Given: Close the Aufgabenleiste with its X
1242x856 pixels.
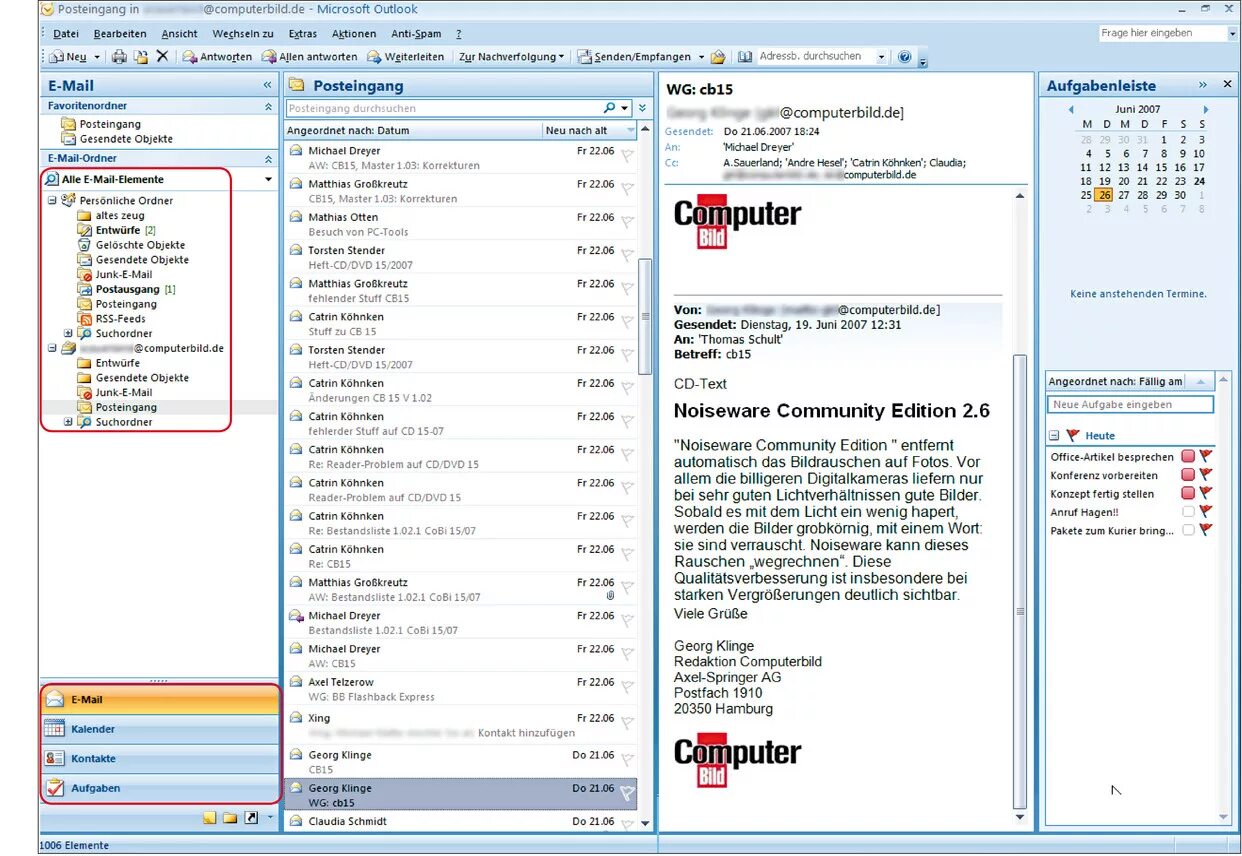Looking at the screenshot, I should 1227,85.
